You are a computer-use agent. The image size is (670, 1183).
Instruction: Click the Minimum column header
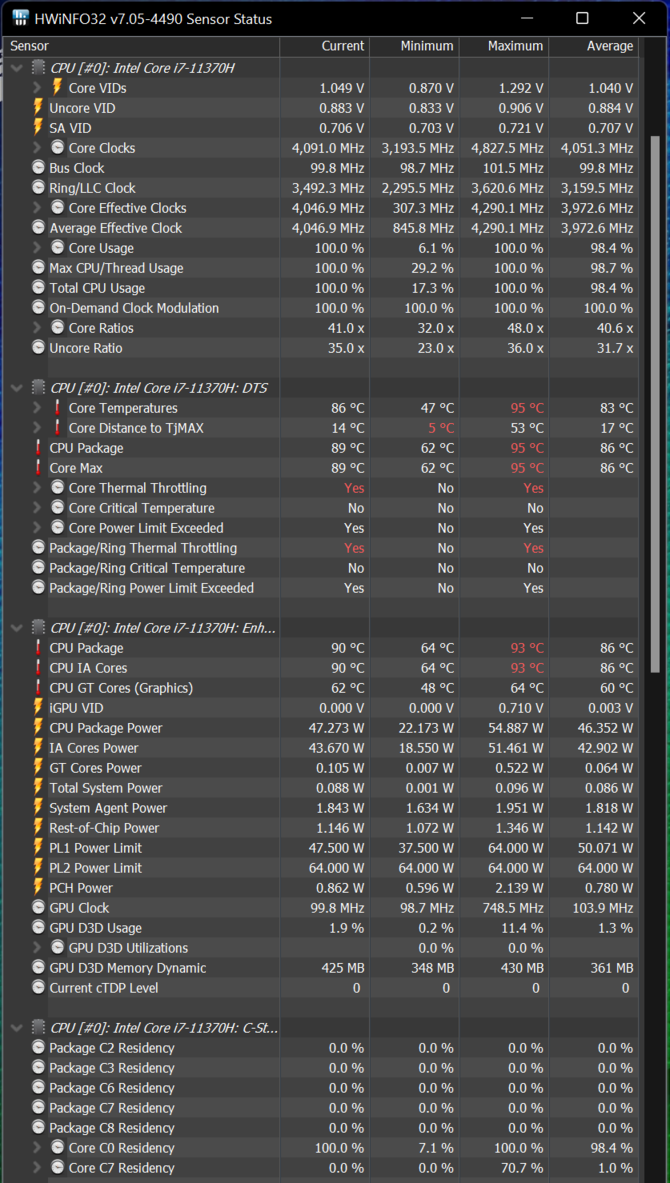point(414,46)
